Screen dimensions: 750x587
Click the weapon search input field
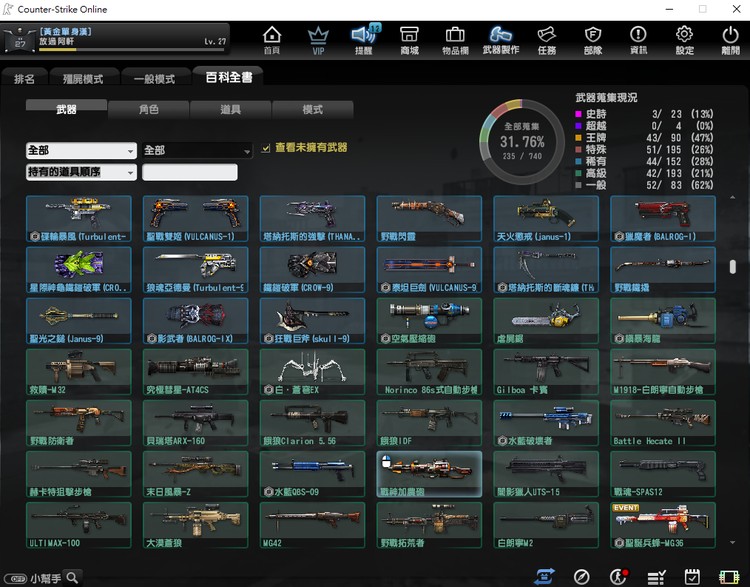(190, 172)
